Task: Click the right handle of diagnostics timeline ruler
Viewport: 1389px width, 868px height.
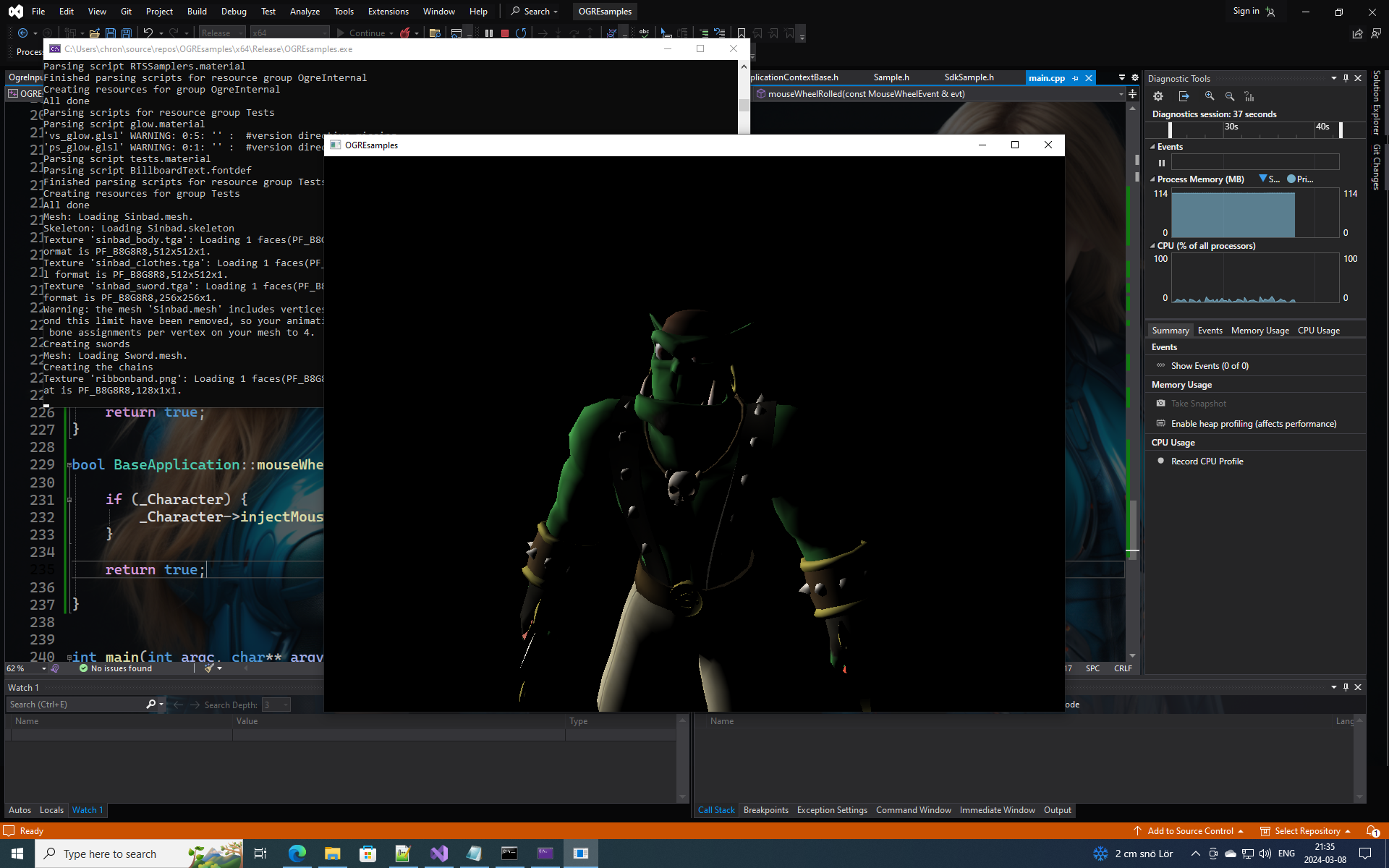Action: coord(1341,129)
